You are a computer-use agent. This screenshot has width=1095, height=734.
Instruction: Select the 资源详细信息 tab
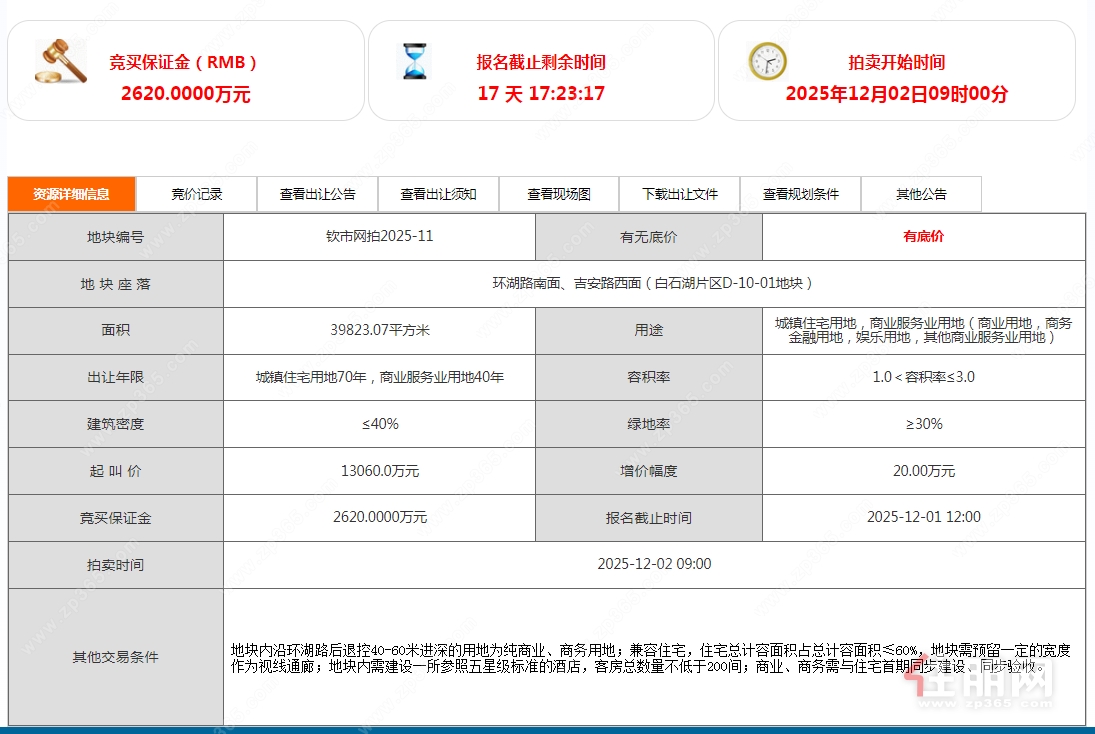pyautogui.click(x=72, y=194)
